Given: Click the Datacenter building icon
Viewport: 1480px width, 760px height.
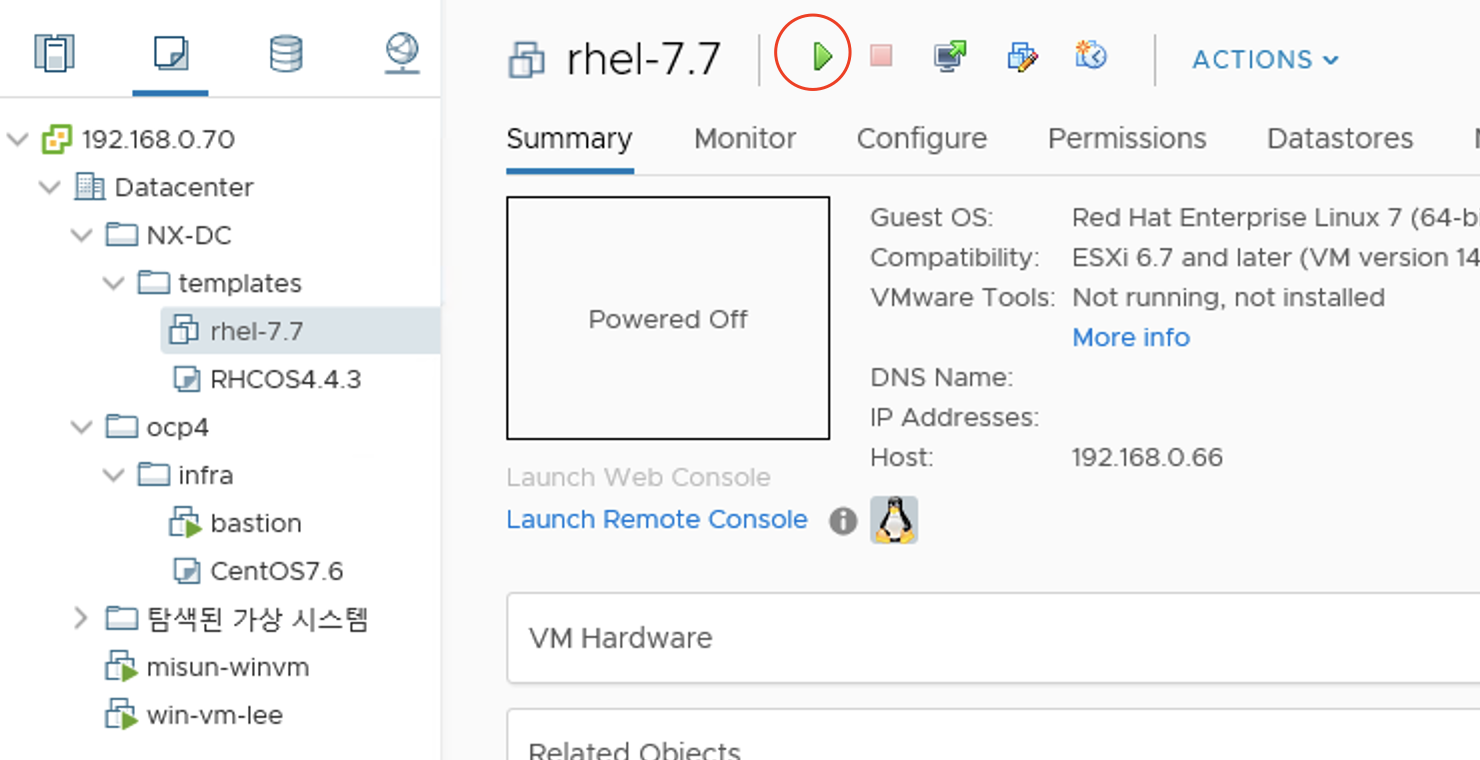Looking at the screenshot, I should (x=90, y=187).
